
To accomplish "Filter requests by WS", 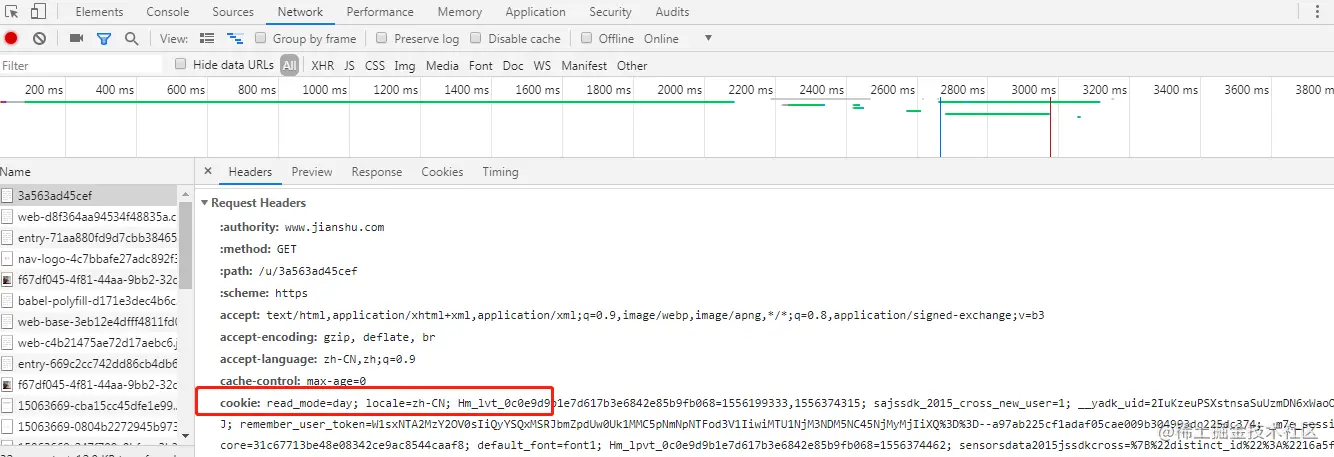I will (542, 65).
